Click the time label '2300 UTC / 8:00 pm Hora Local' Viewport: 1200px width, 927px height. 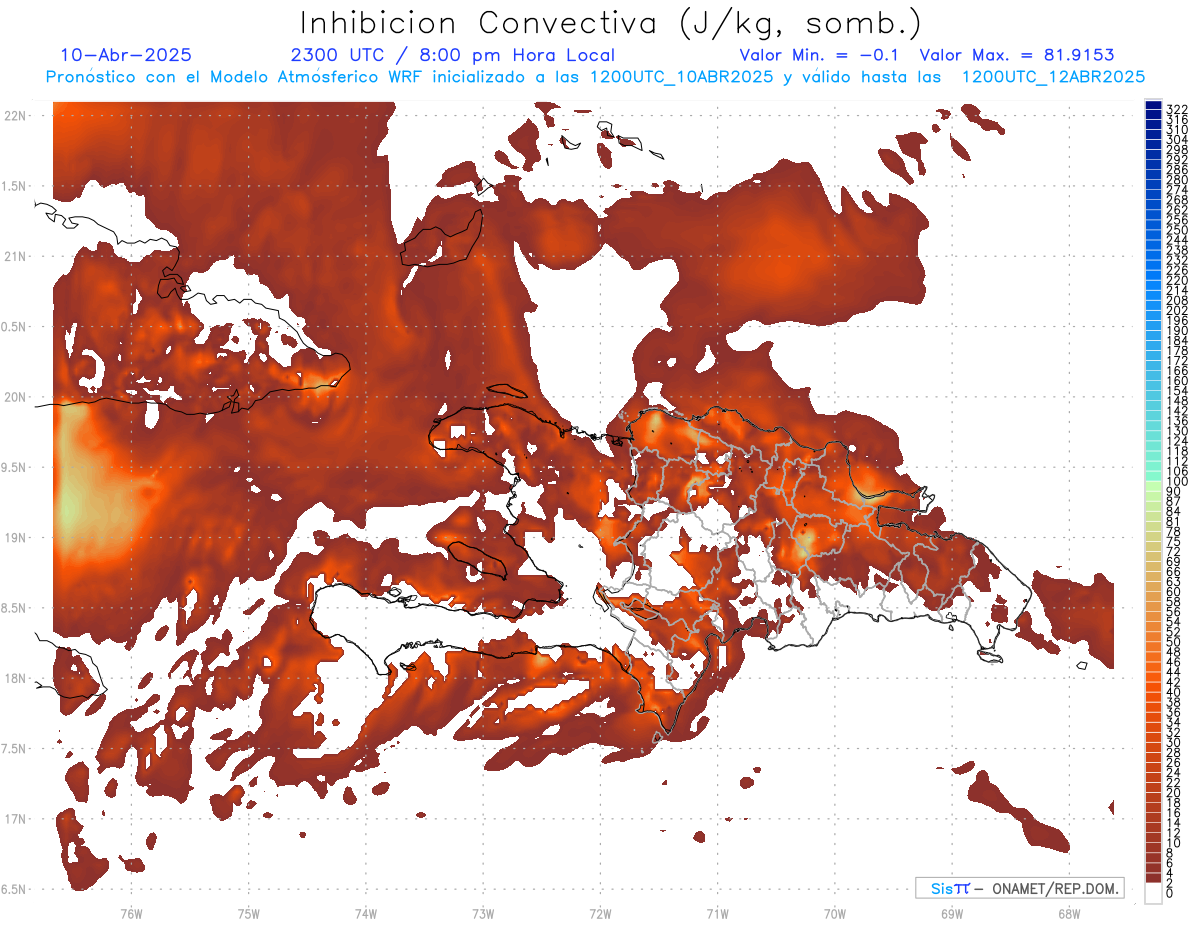pos(452,56)
